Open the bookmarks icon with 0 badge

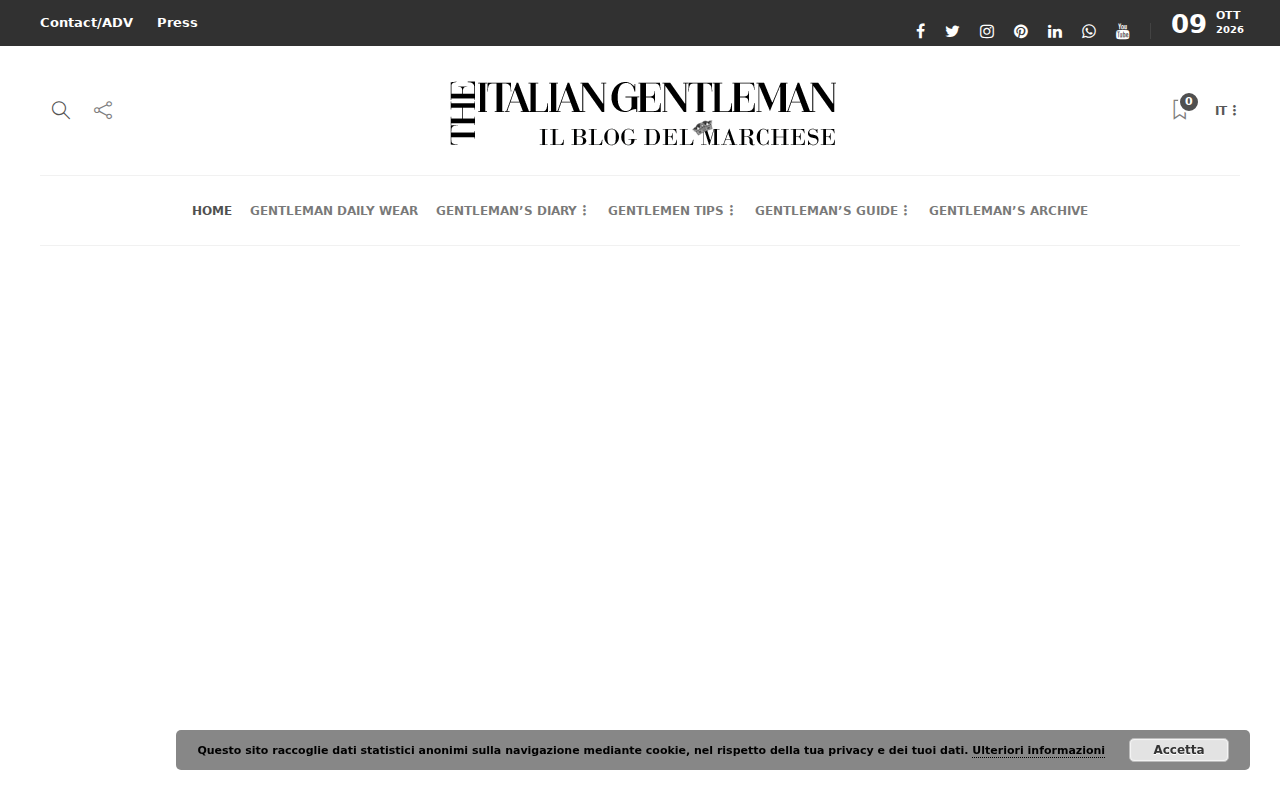click(x=1183, y=108)
